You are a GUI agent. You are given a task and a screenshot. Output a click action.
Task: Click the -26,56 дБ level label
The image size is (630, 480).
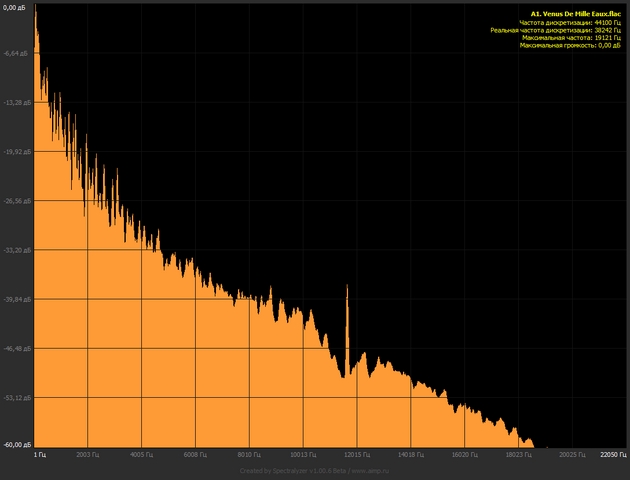tap(17, 200)
